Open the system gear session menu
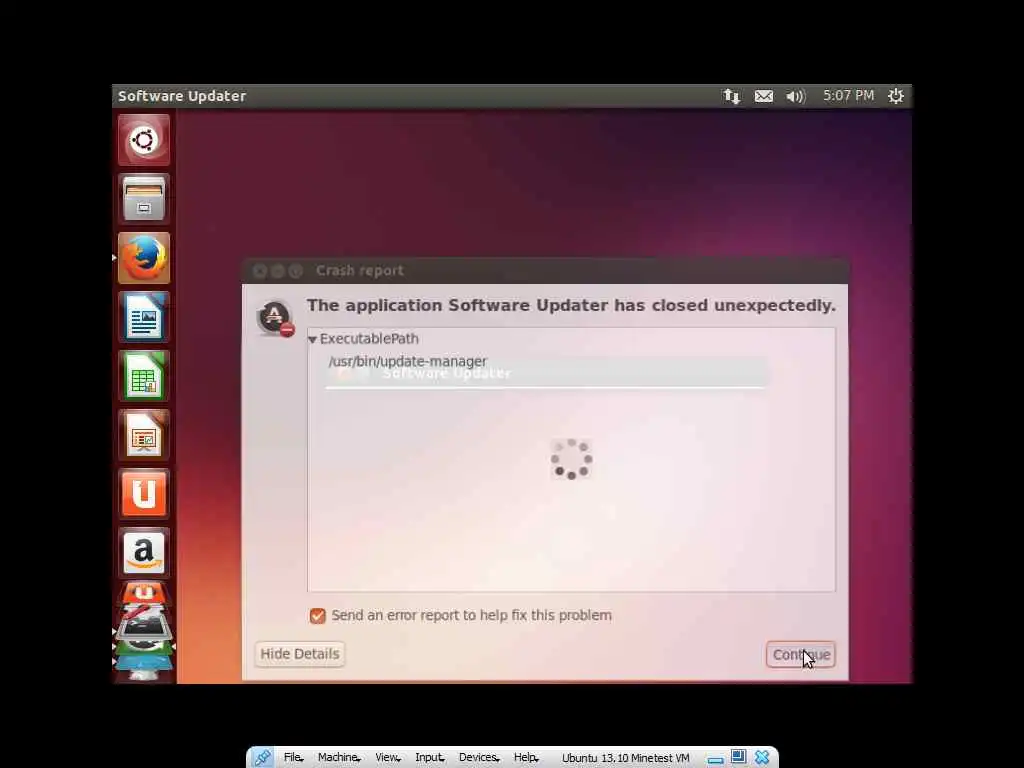 (x=895, y=96)
